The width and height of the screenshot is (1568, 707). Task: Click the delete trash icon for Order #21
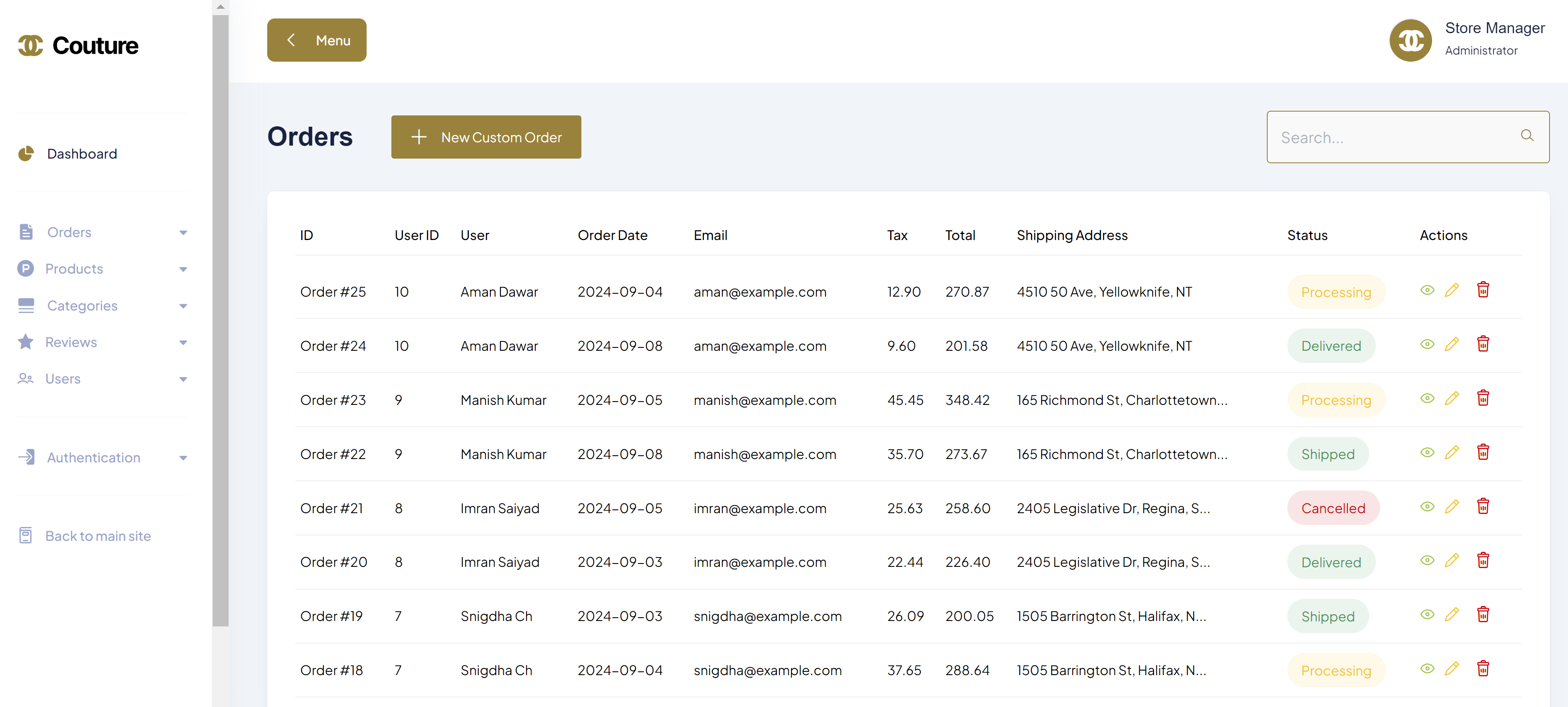pos(1483,506)
